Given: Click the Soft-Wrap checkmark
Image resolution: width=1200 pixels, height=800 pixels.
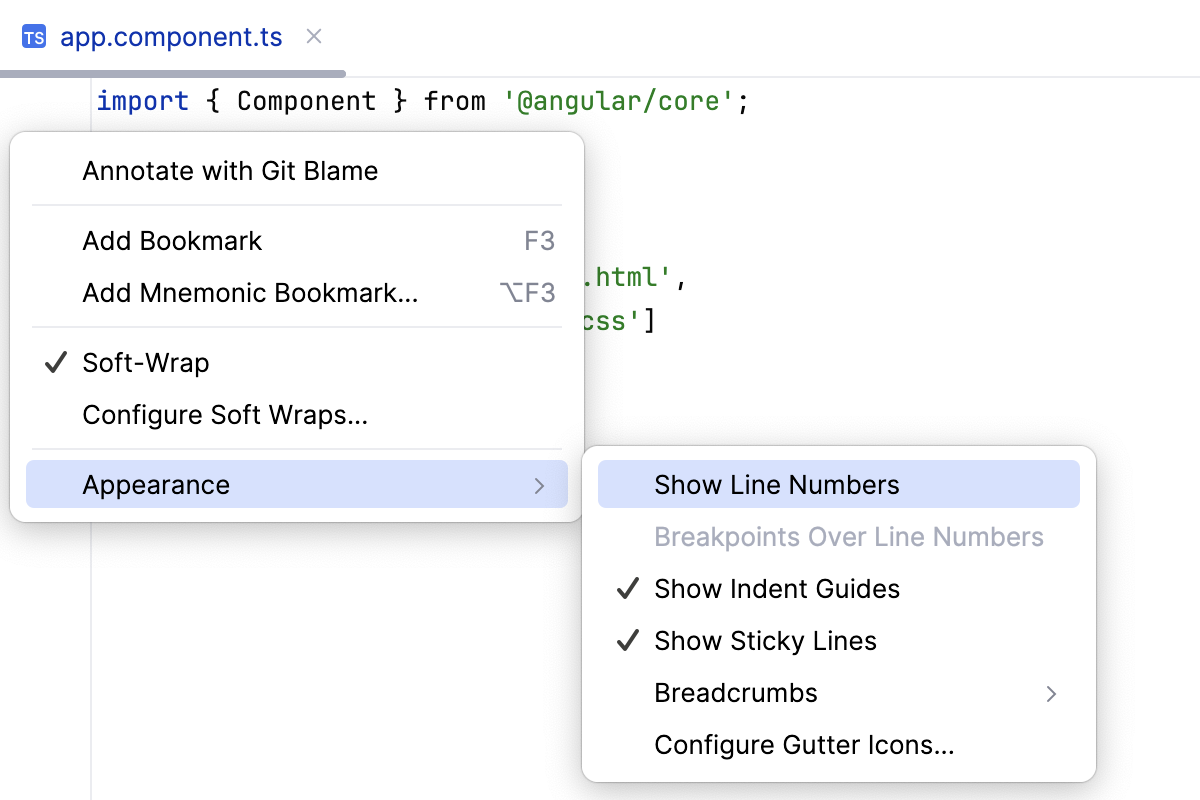Looking at the screenshot, I should point(55,362).
